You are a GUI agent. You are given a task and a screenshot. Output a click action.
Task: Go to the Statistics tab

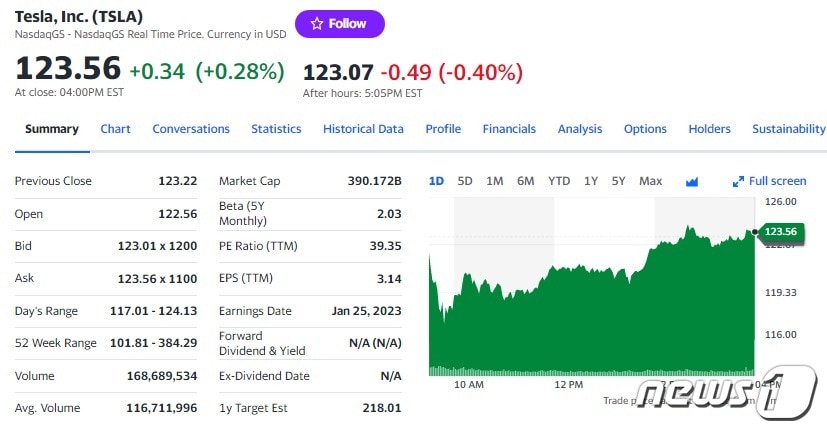coord(276,129)
